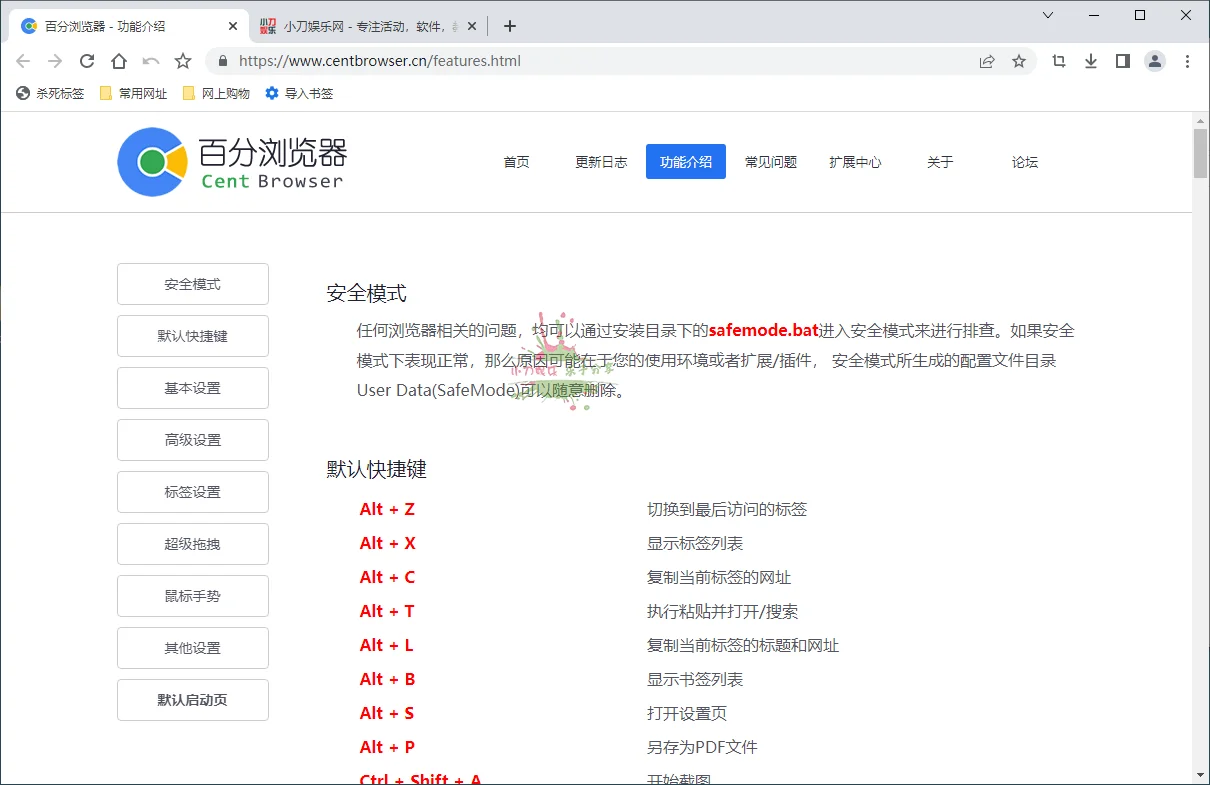The width and height of the screenshot is (1210, 785).
Task: Start a screenshot with the crop tool icon
Action: tap(1058, 61)
